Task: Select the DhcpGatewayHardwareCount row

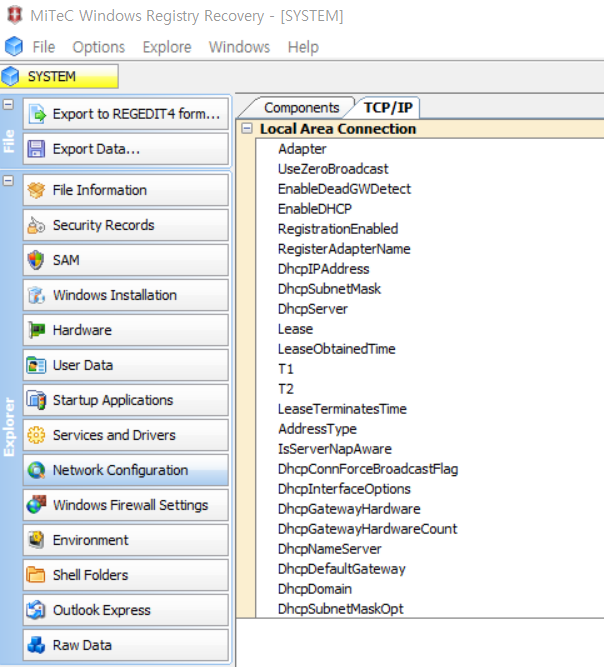Action: 430,529
